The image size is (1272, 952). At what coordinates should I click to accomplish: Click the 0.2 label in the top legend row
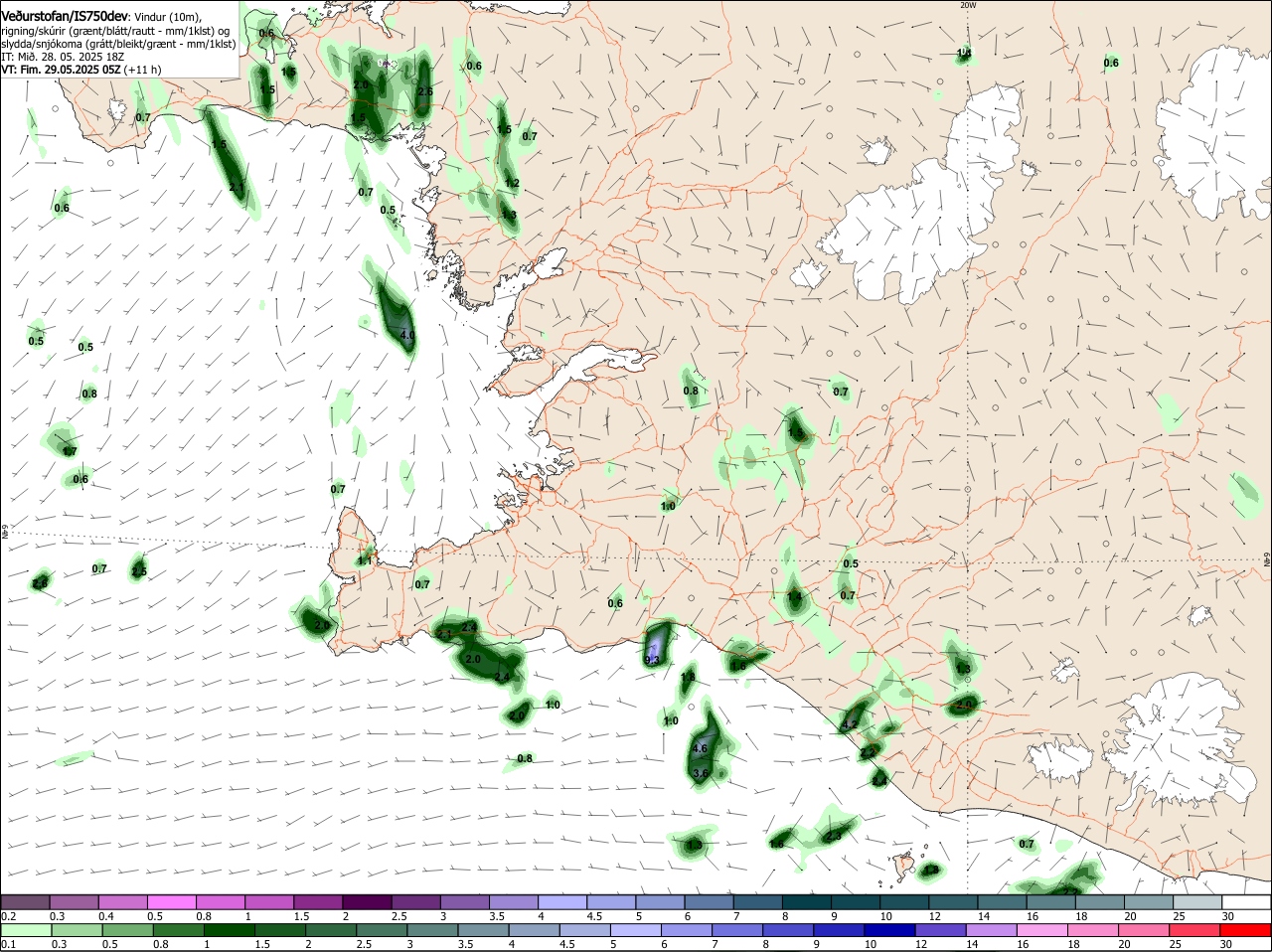click(x=8, y=916)
